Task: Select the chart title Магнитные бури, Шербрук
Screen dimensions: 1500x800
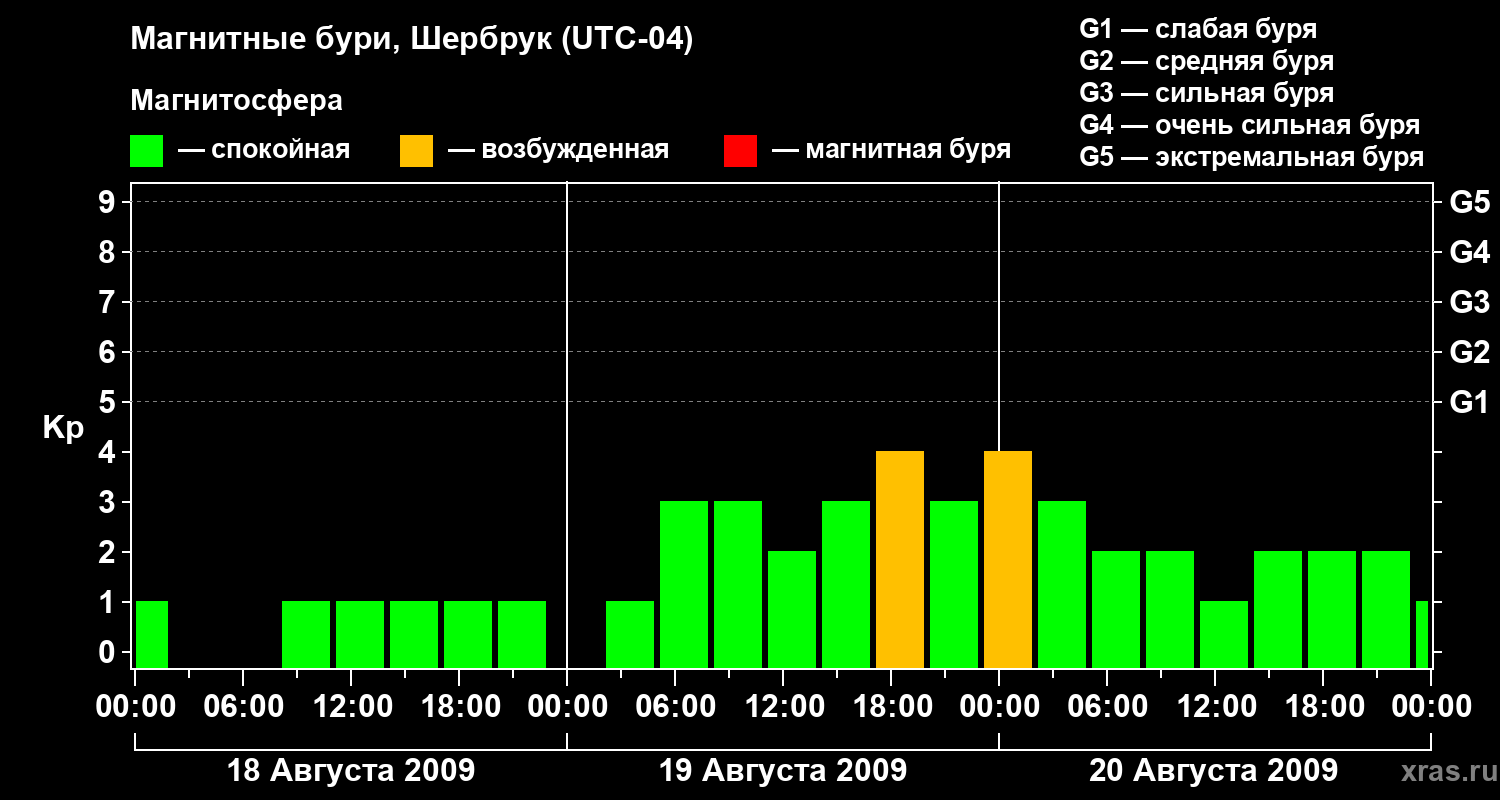Action: pos(411,41)
